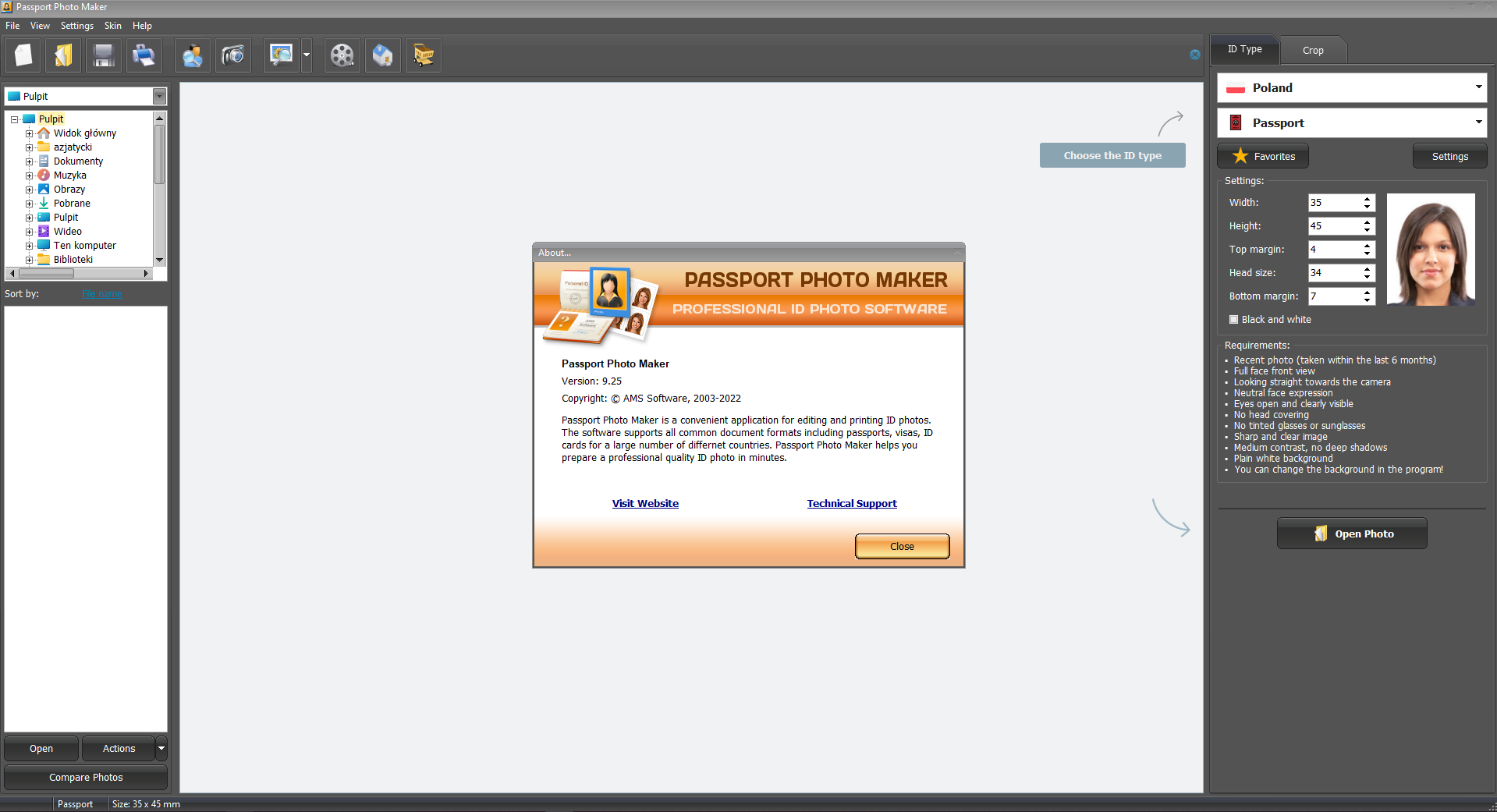Switch to the ID Type tab

tap(1244, 49)
